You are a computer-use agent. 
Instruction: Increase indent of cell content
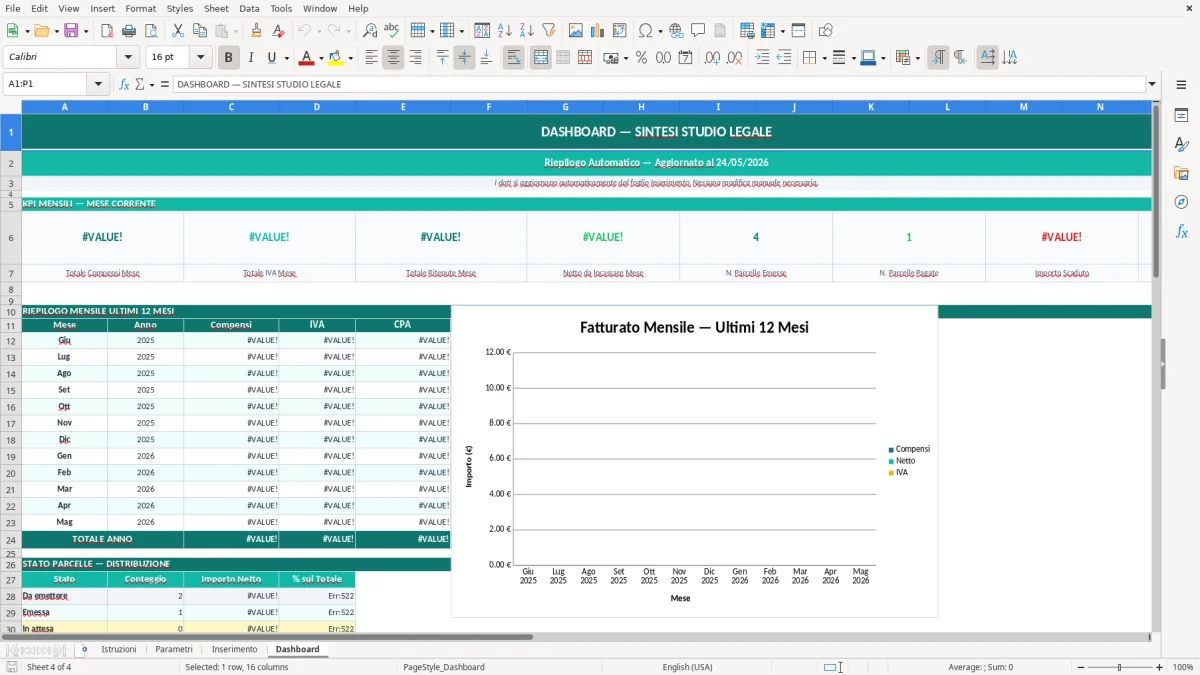(x=762, y=58)
